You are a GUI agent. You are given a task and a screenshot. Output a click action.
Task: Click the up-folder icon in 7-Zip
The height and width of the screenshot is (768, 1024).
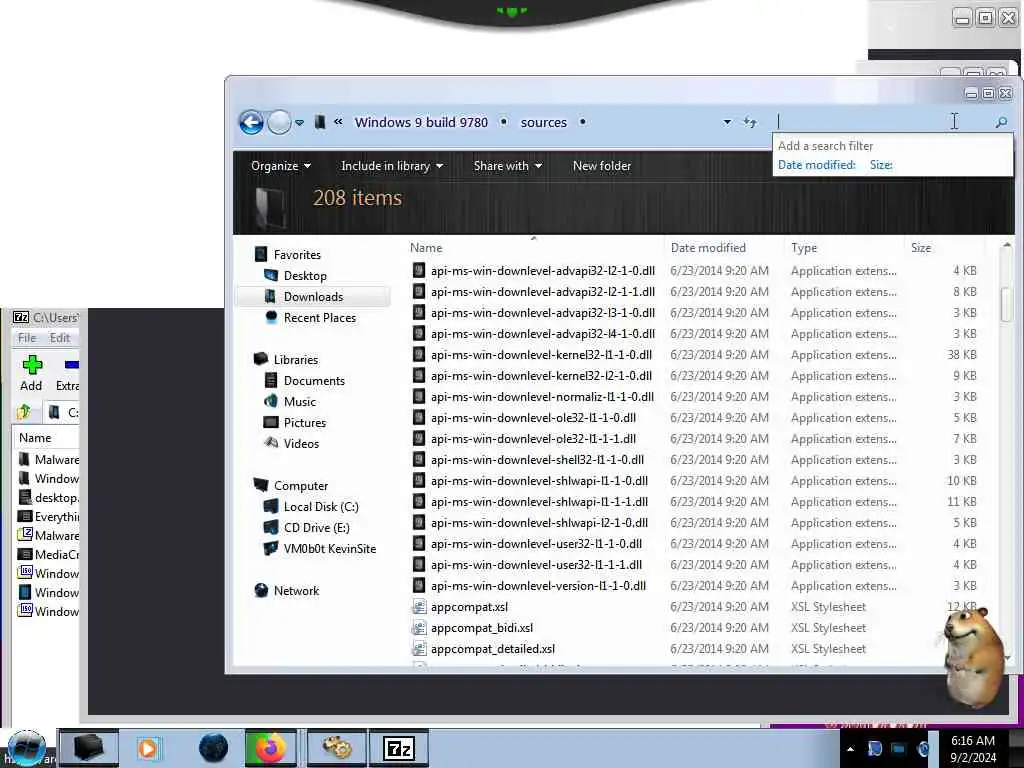(x=24, y=412)
